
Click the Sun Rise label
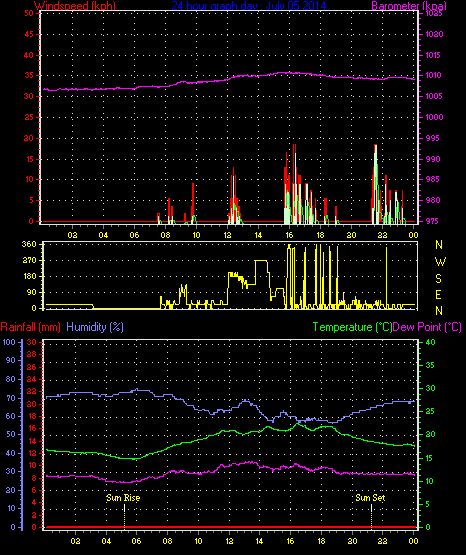[123, 498]
